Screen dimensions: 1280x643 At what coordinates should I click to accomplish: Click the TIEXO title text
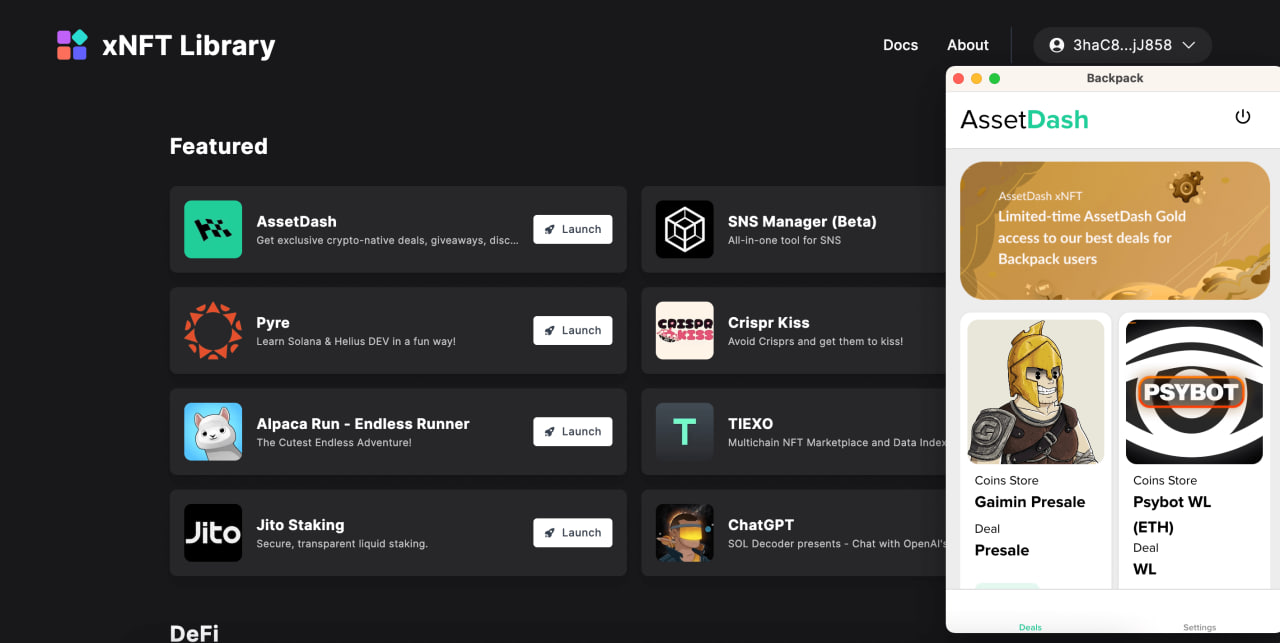tap(750, 423)
